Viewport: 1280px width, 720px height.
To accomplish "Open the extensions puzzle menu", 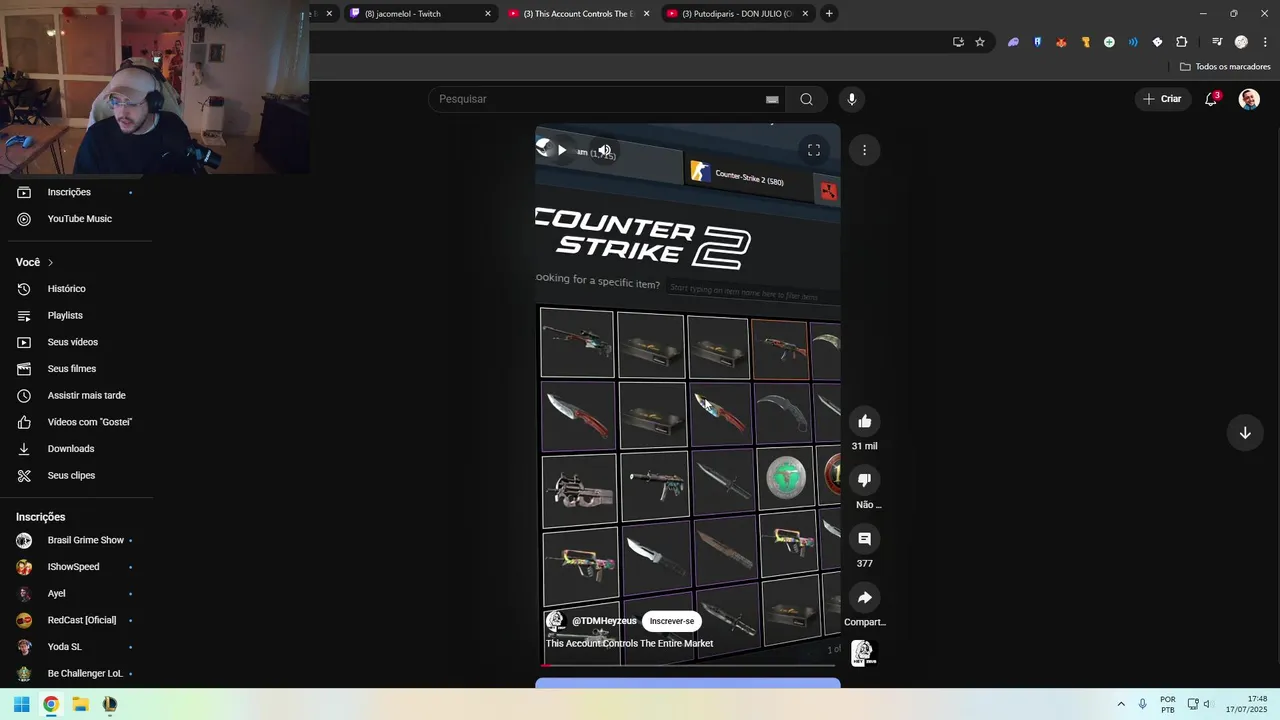I will pos(1181,42).
